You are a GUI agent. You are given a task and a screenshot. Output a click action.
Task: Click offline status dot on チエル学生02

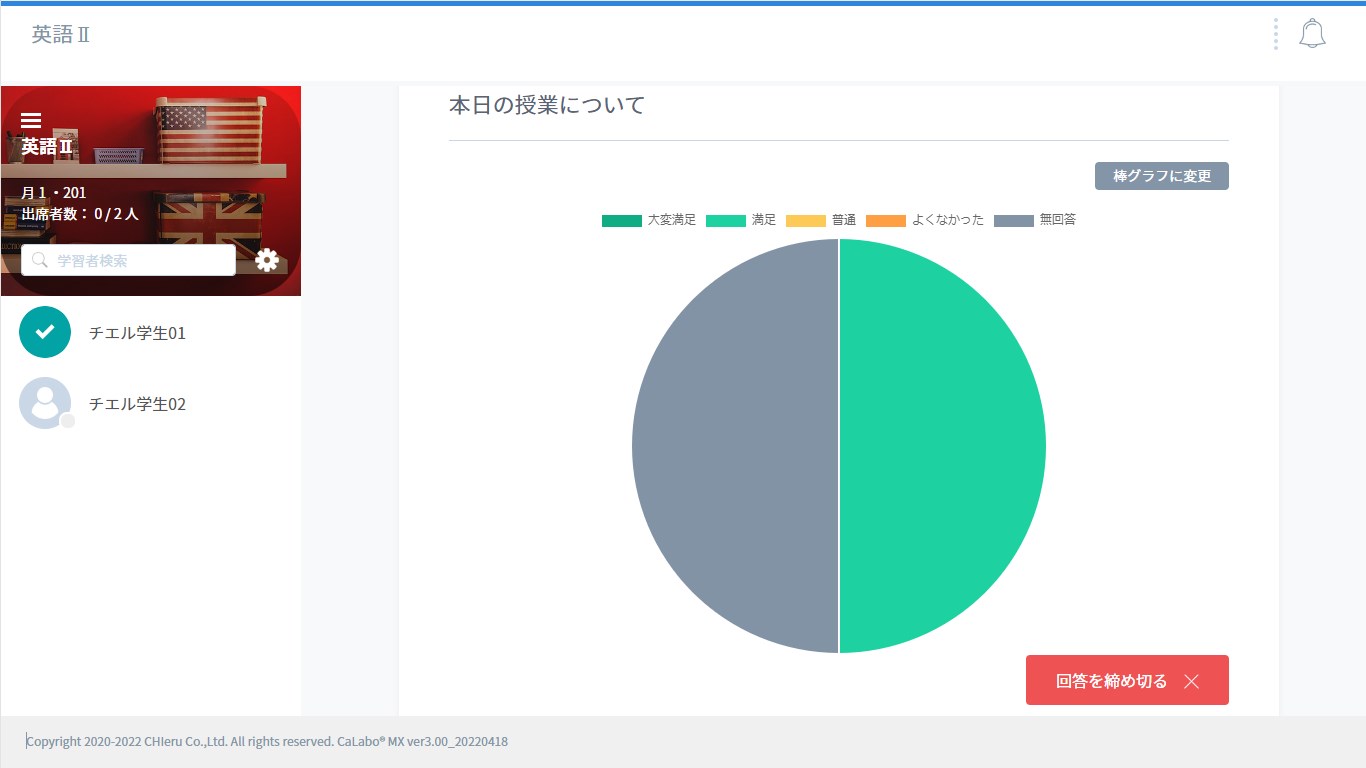pyautogui.click(x=68, y=421)
